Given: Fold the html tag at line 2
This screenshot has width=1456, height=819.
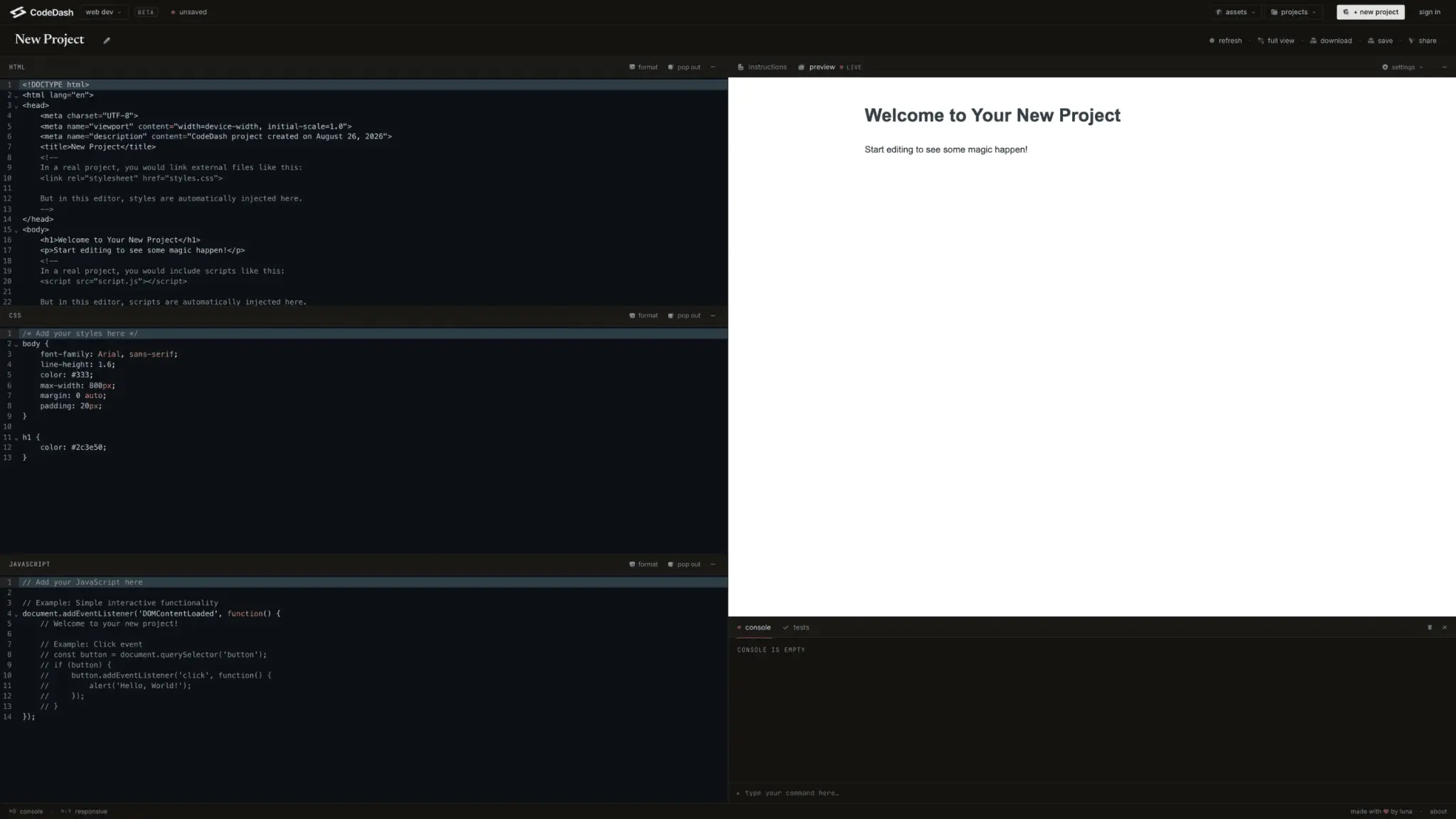Looking at the screenshot, I should 16,96.
